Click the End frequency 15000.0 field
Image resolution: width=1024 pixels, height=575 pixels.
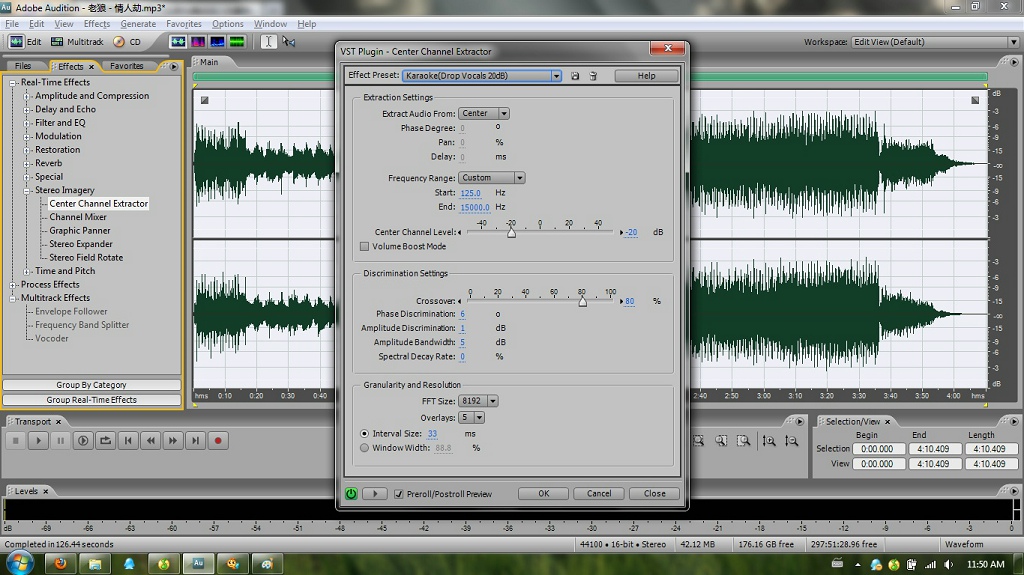[x=475, y=207]
